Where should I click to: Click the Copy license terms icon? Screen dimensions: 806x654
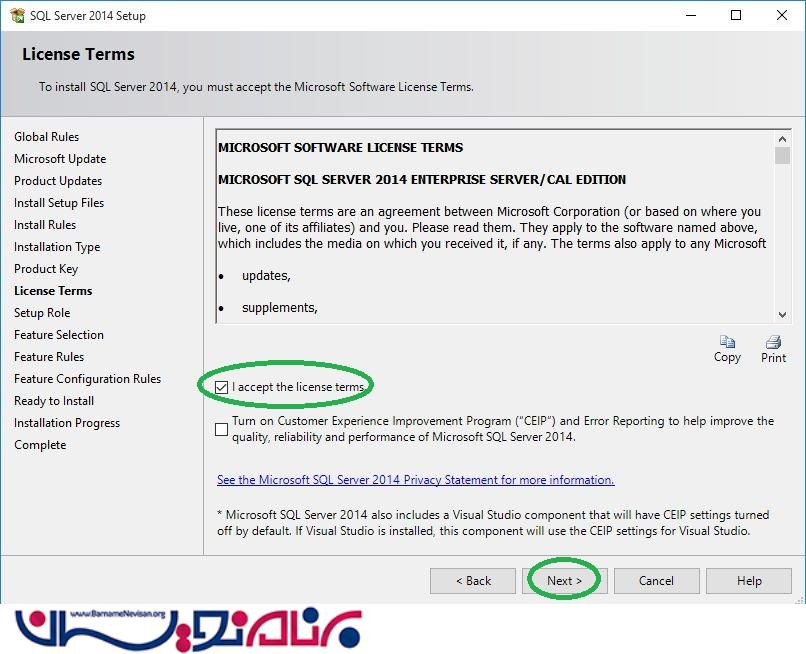pos(727,342)
